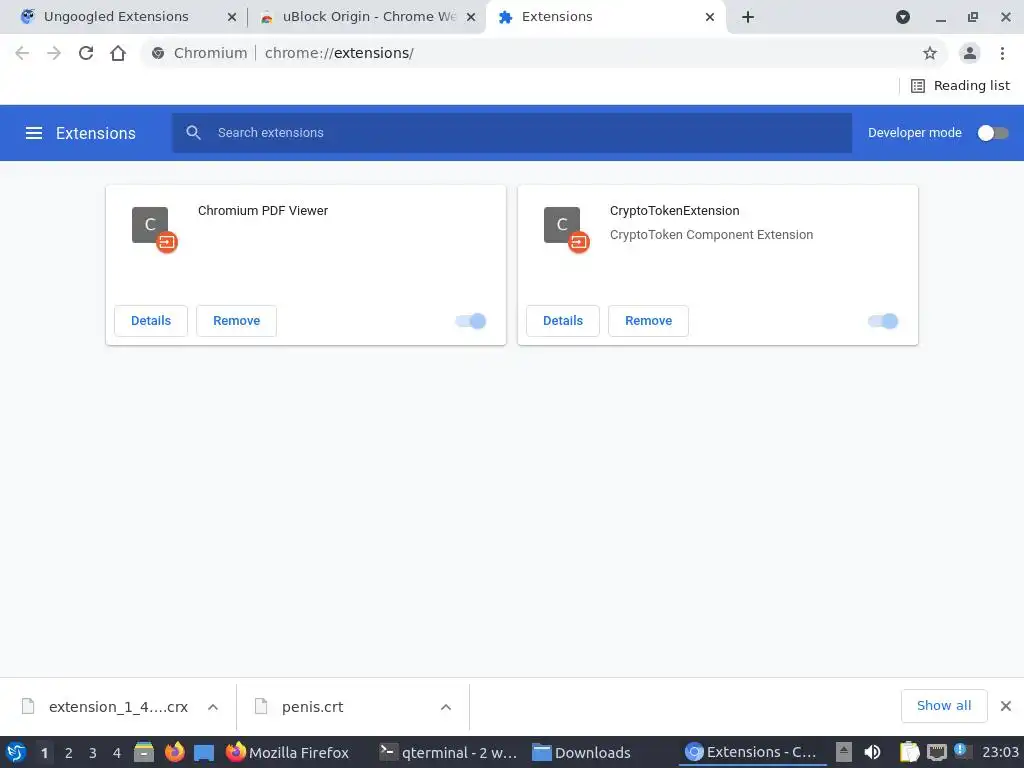Click the show desktop panel icon
1024x768 pixels.
click(204, 752)
